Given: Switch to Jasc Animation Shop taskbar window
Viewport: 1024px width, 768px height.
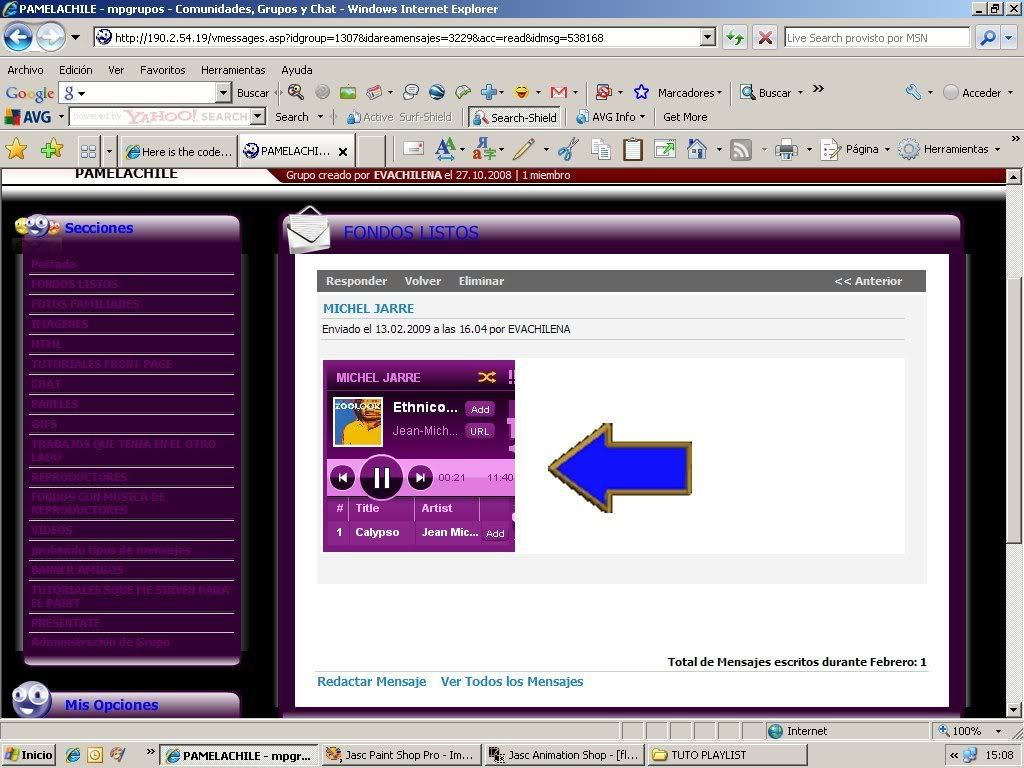Looking at the screenshot, I should tap(565, 755).
